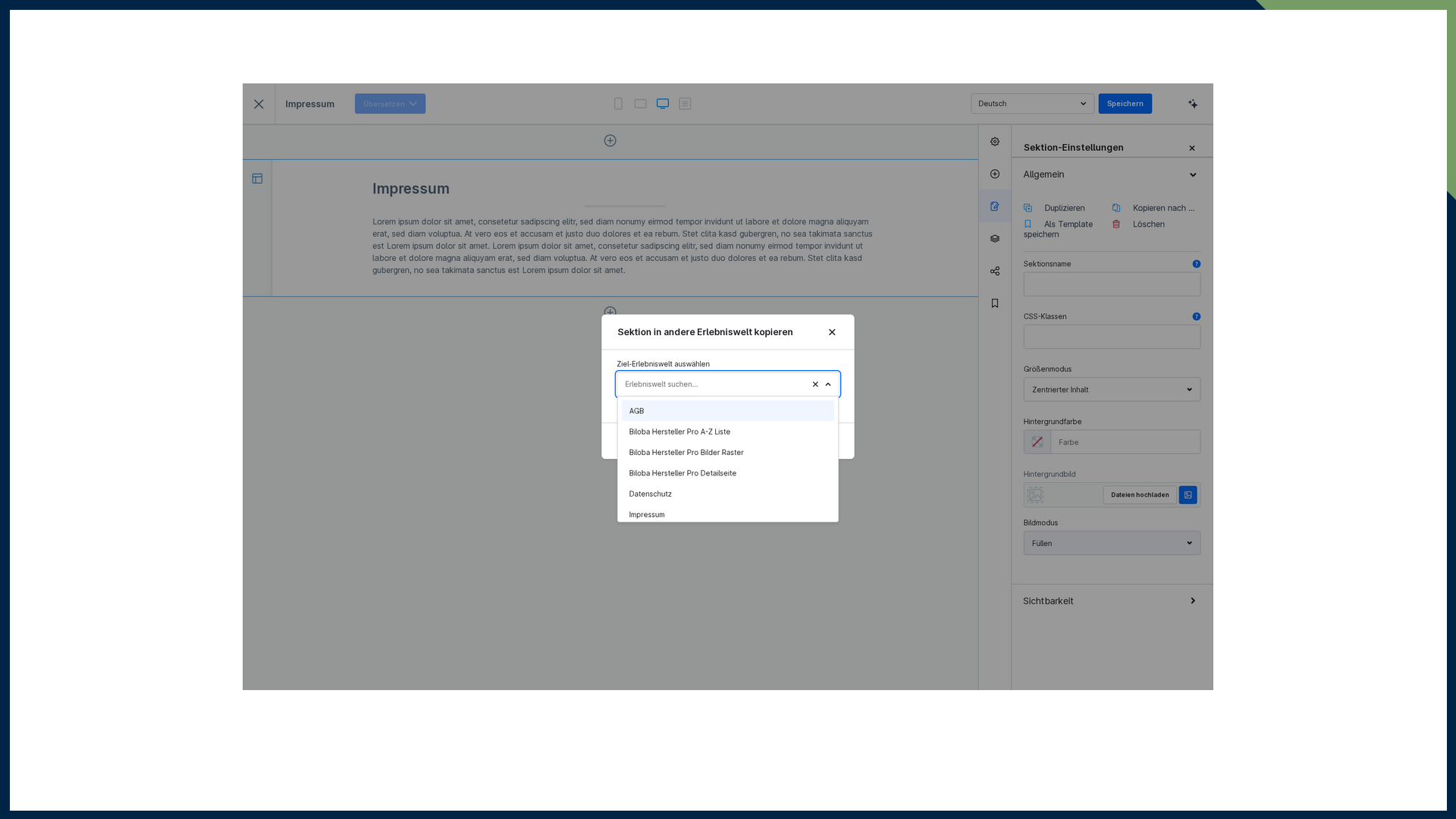Click the Sektionsname input field

coord(1112,284)
